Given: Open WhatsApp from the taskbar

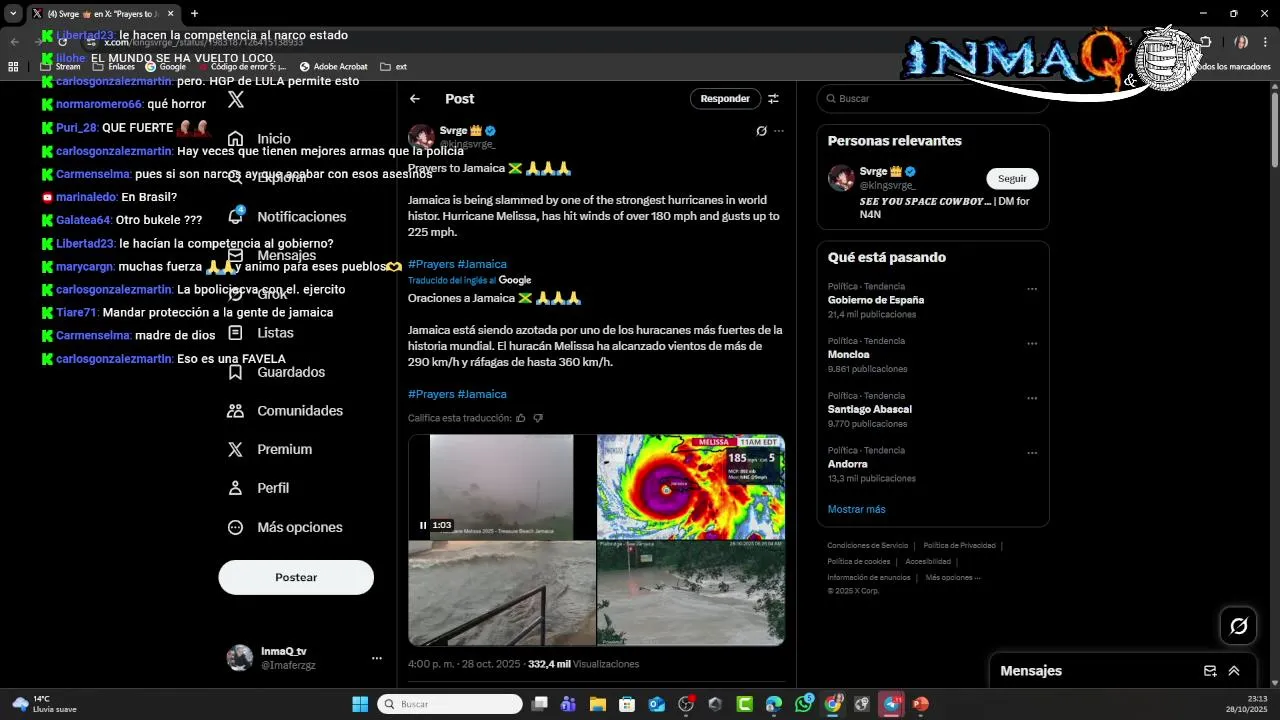Looking at the screenshot, I should [x=804, y=704].
